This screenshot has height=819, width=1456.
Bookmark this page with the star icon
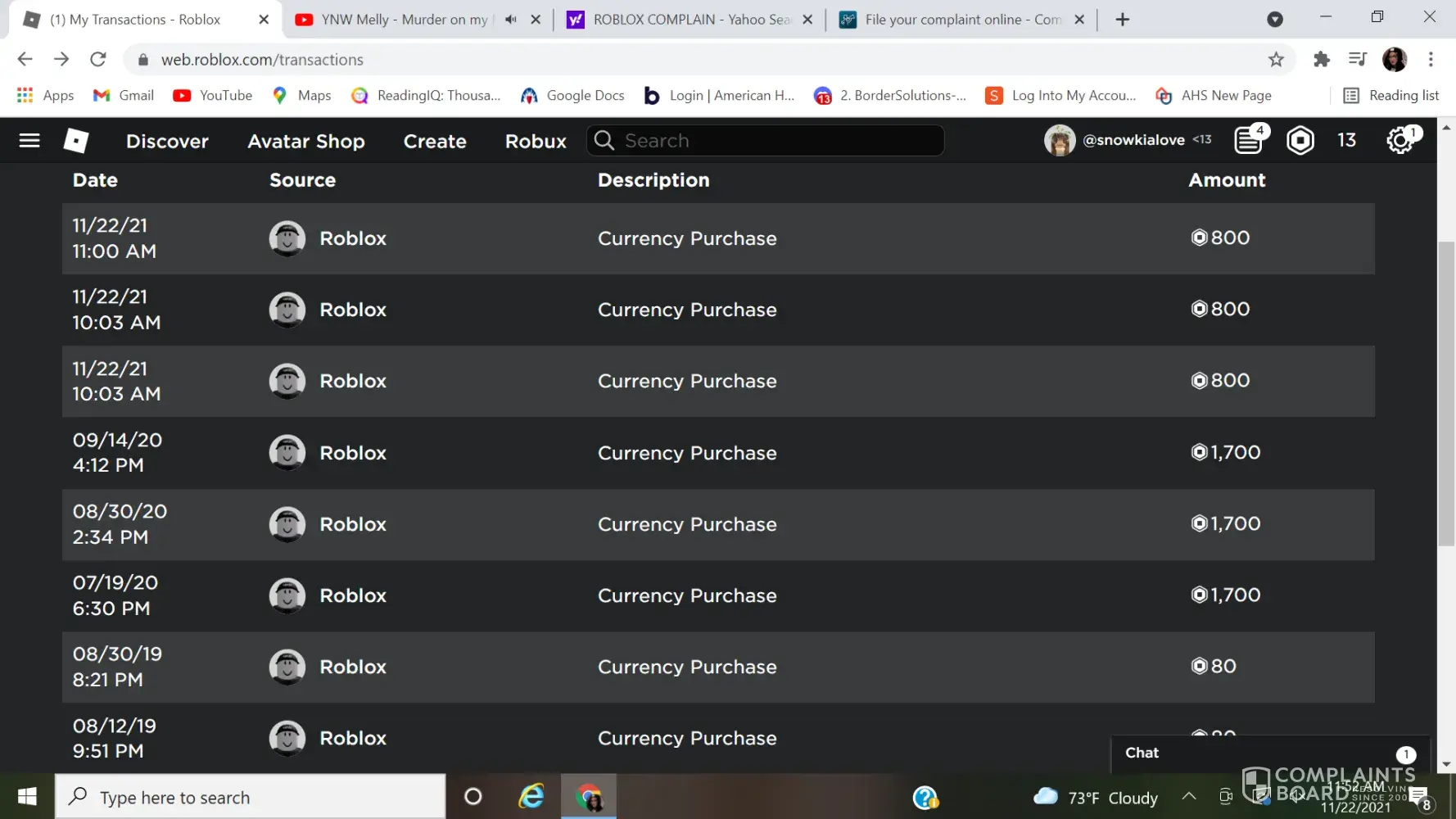1276,59
